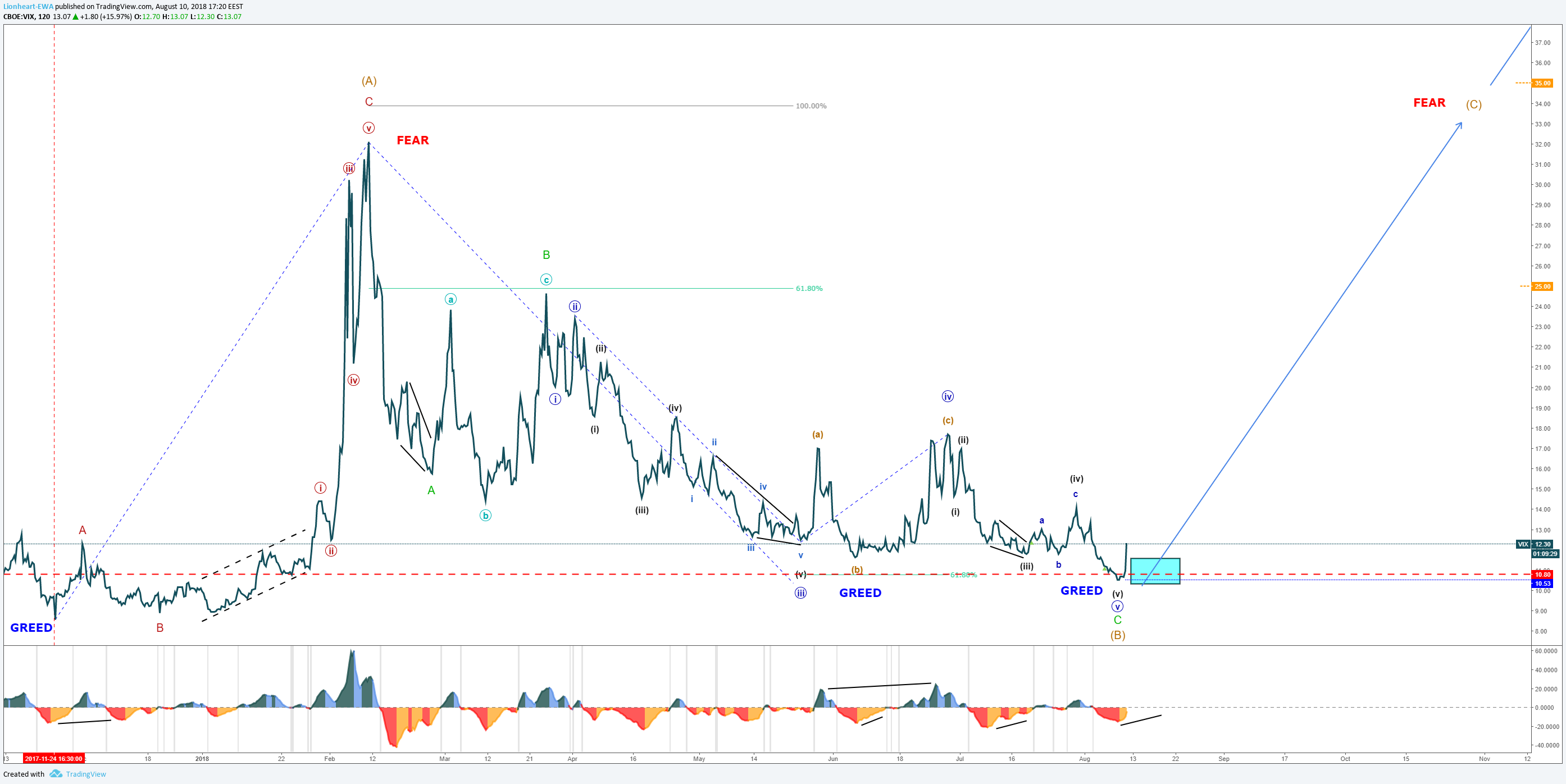Click the cyan rectangle target zone
This screenshot has height=784, width=1566.
click(x=1155, y=571)
